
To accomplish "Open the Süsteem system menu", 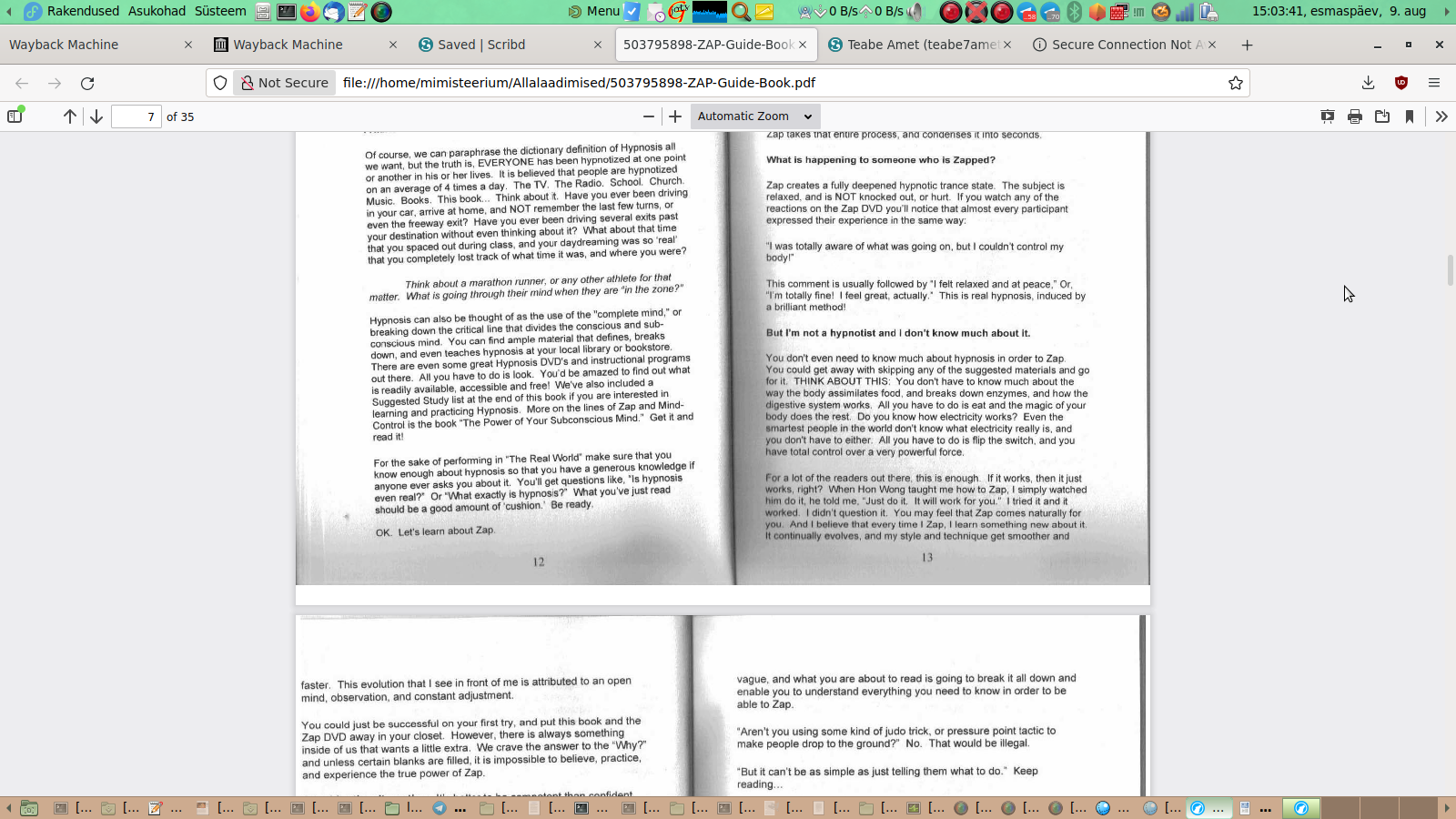I will pos(220,11).
